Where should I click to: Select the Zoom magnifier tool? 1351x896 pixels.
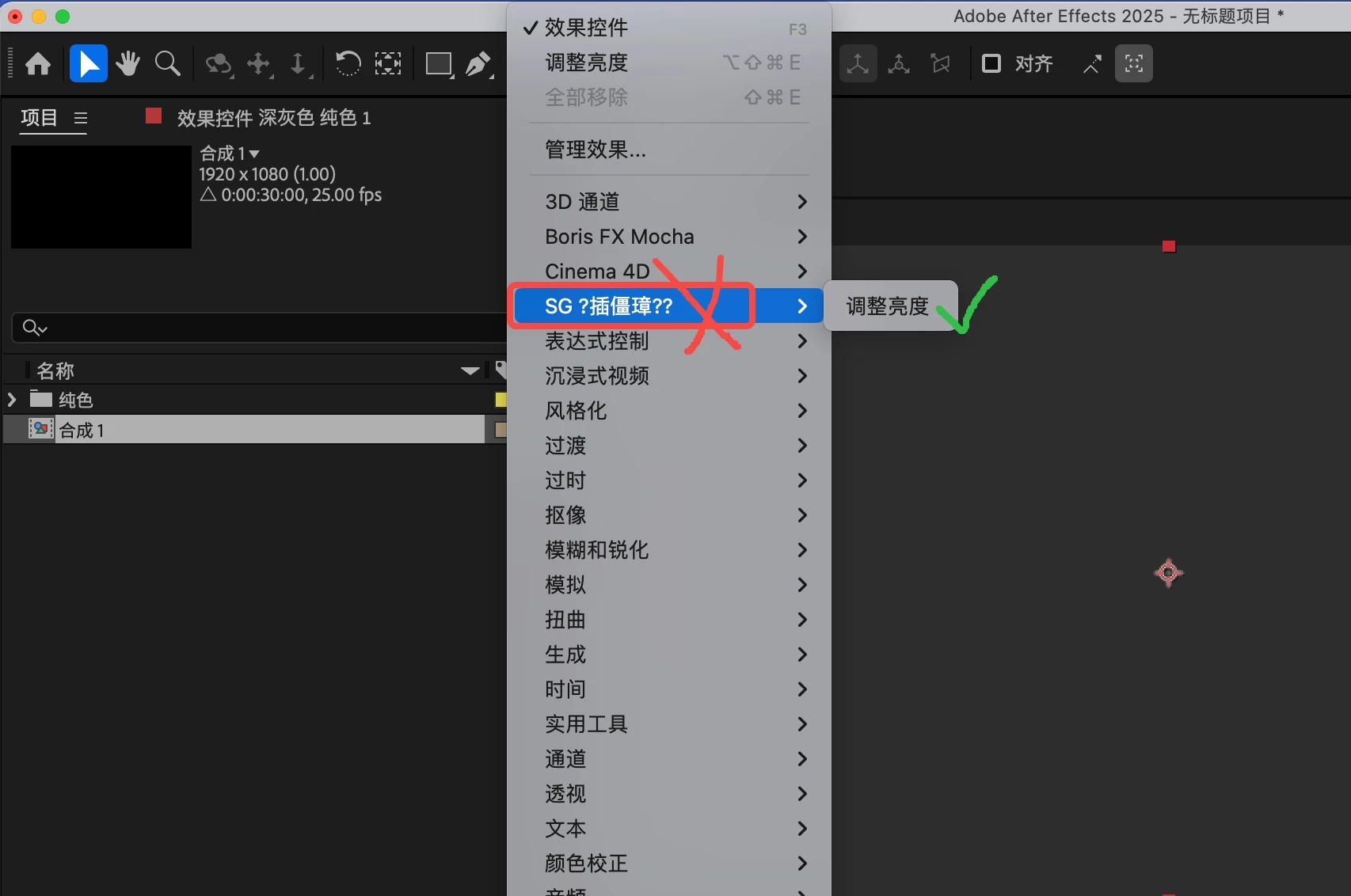click(167, 63)
